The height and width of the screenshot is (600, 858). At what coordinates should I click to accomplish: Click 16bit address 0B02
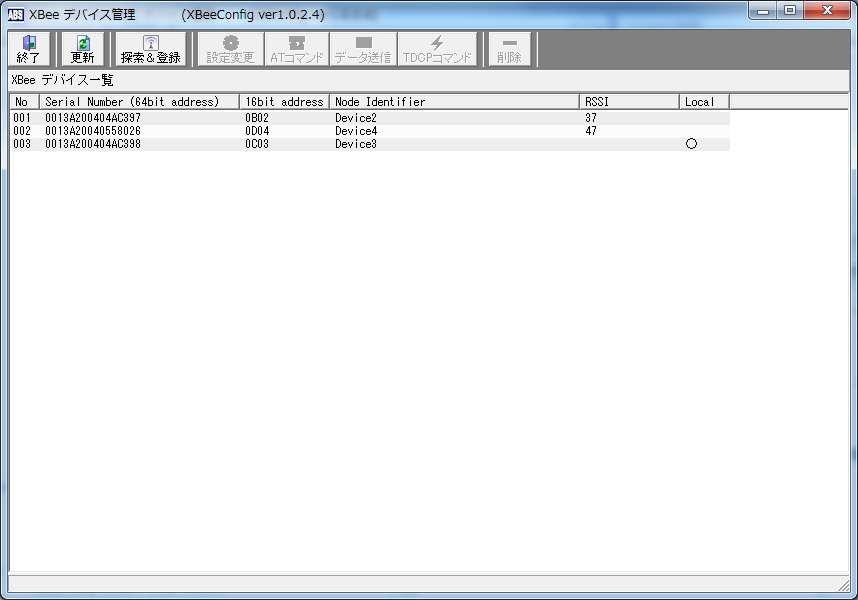coord(257,118)
